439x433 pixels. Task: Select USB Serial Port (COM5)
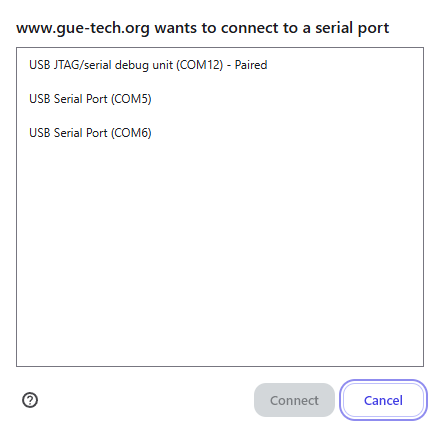tap(220, 99)
